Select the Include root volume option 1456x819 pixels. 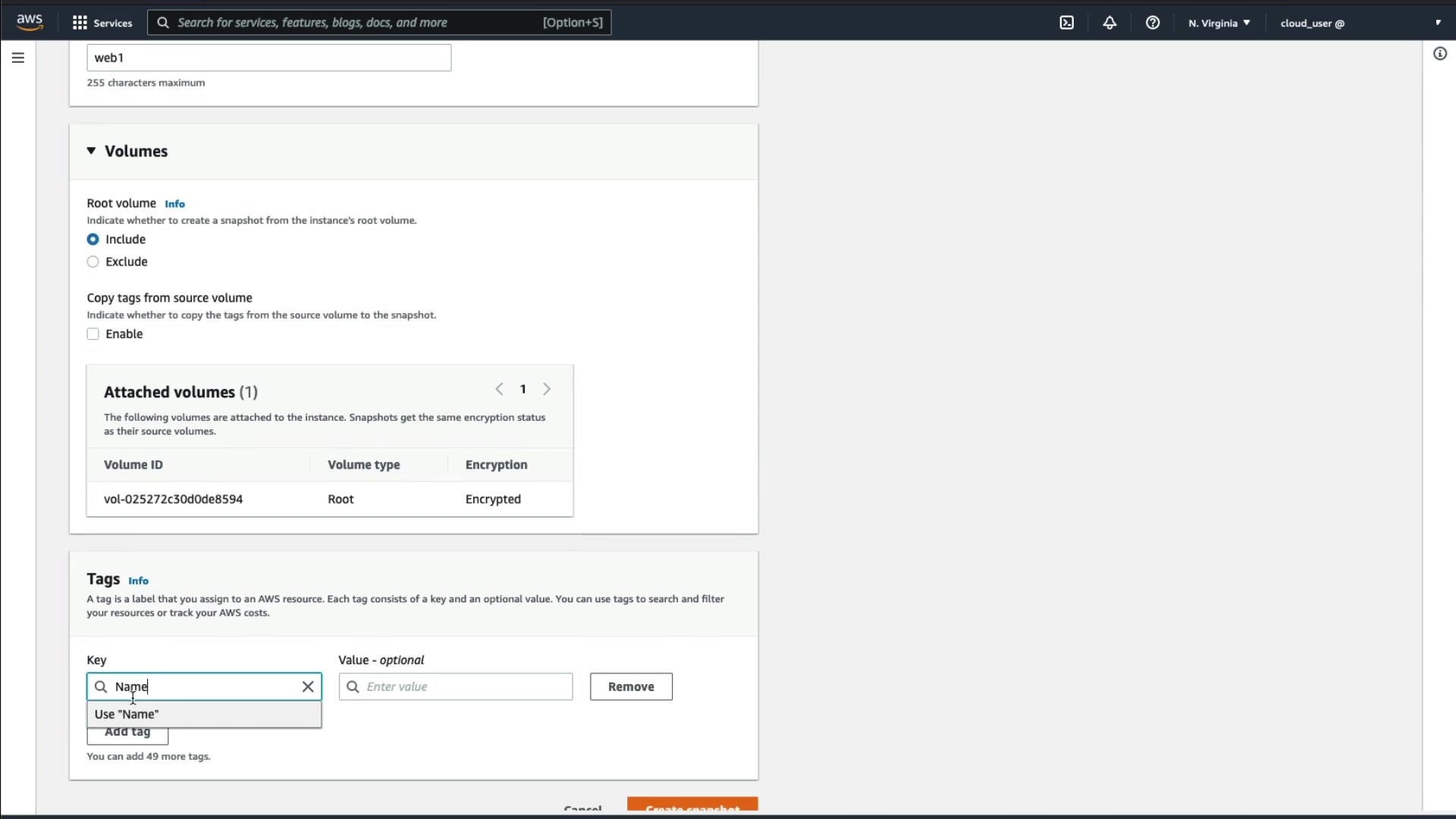[93, 240]
